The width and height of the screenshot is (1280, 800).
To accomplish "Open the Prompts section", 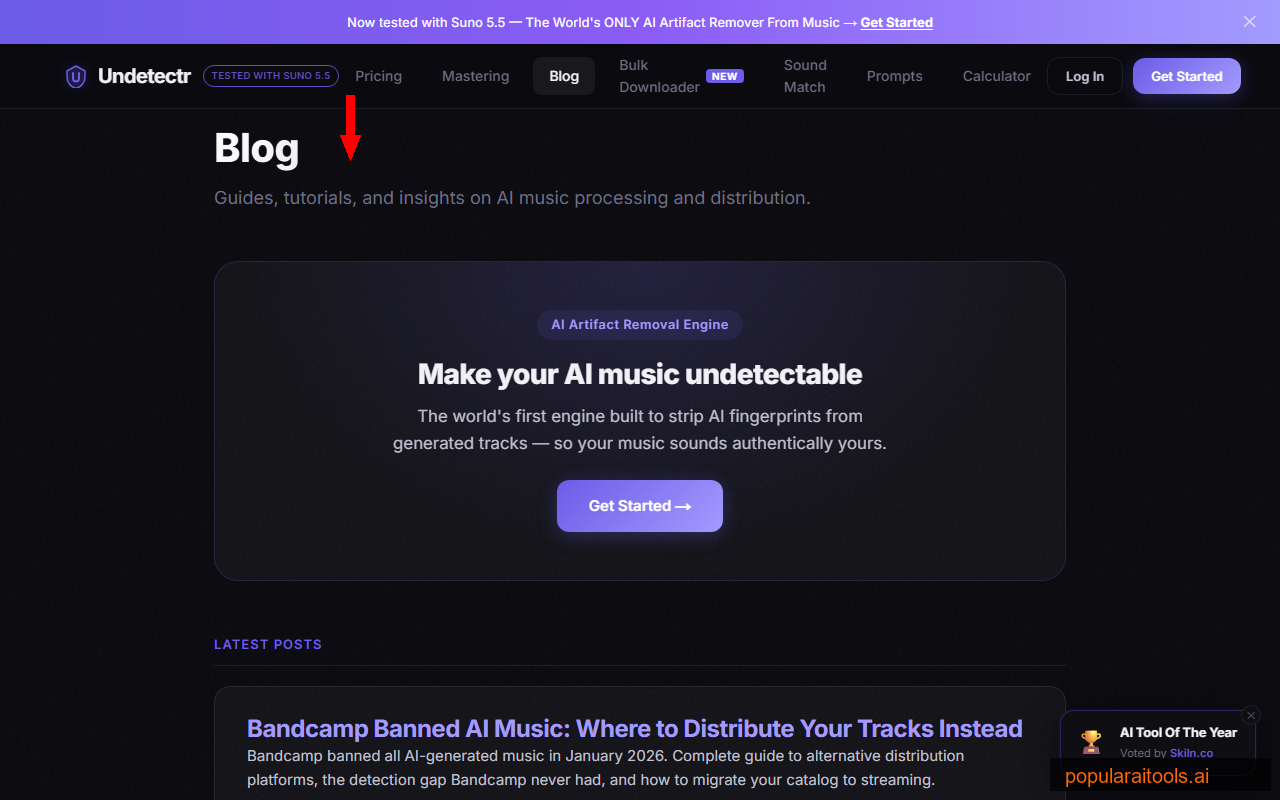I will [x=894, y=76].
